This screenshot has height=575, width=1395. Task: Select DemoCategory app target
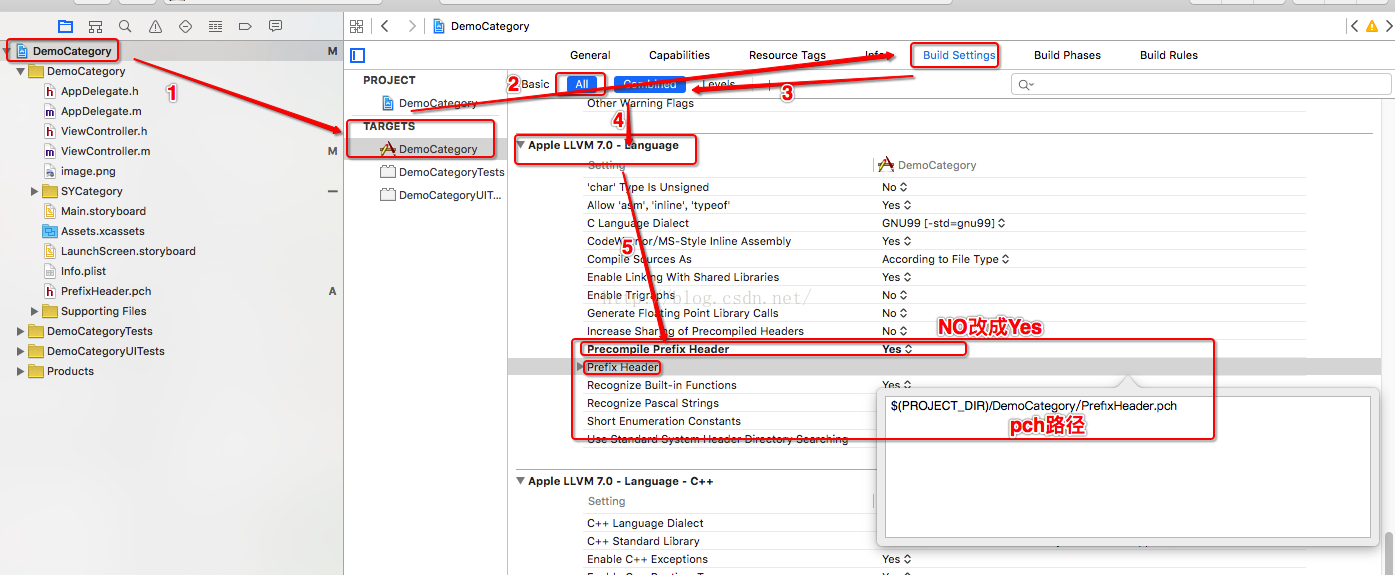pos(429,149)
